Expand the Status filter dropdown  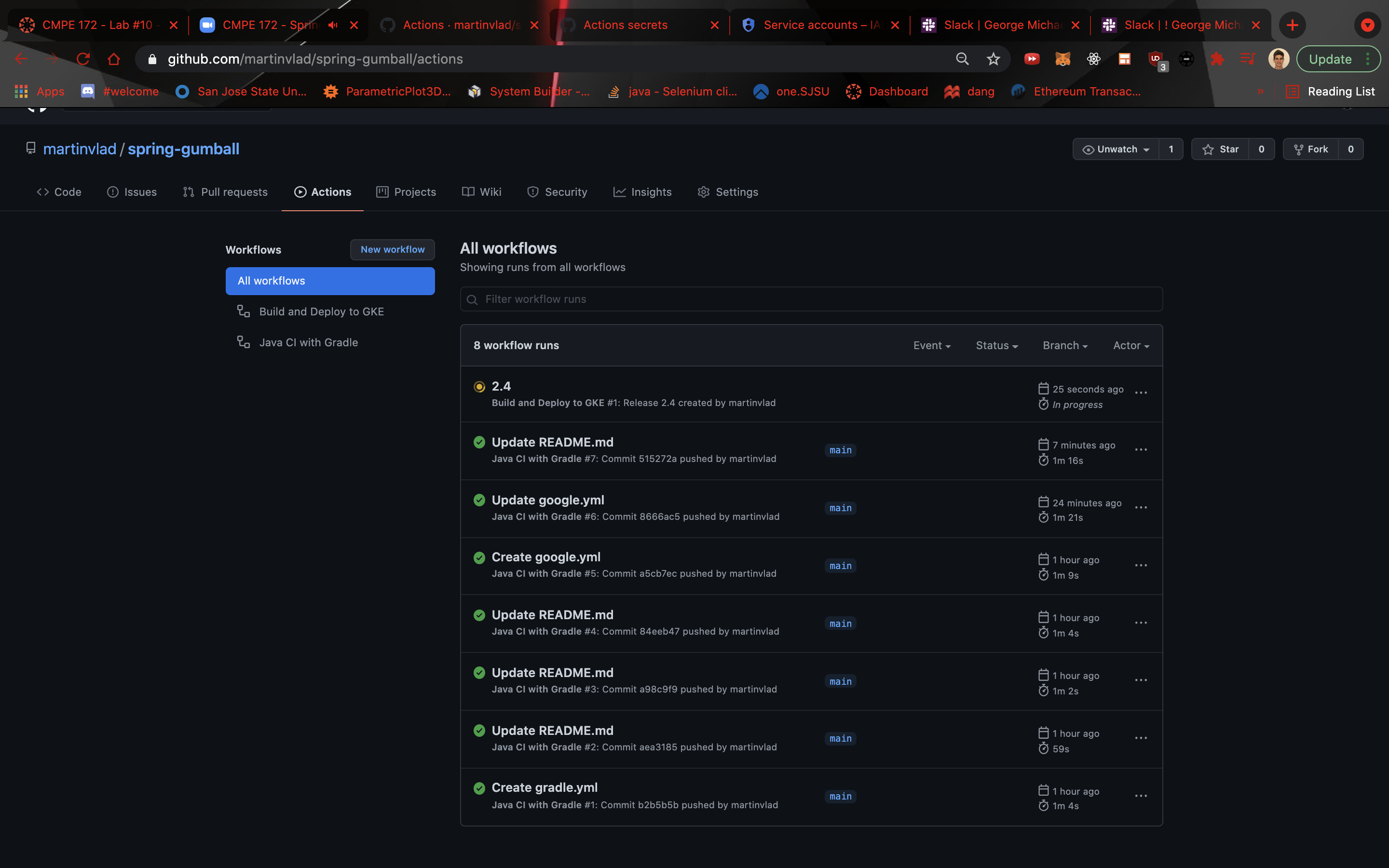pyautogui.click(x=996, y=346)
